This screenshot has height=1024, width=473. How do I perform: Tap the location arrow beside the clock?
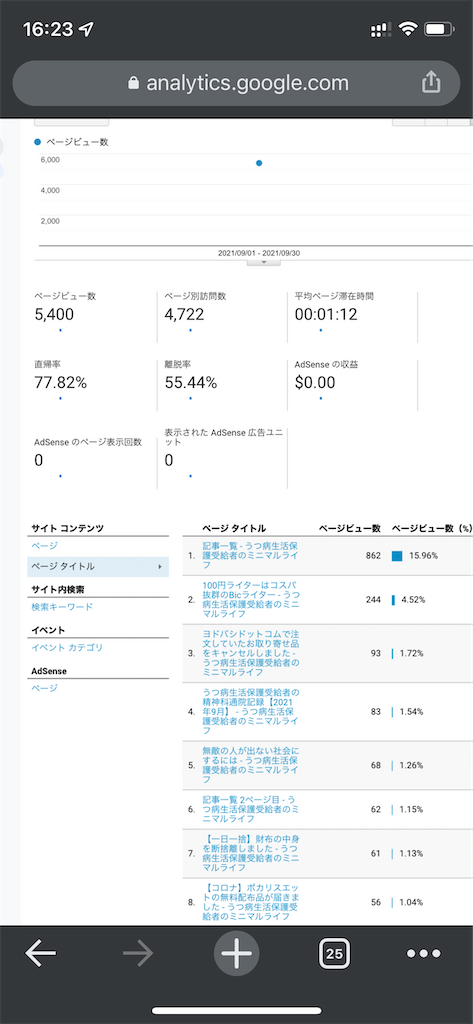[86, 29]
